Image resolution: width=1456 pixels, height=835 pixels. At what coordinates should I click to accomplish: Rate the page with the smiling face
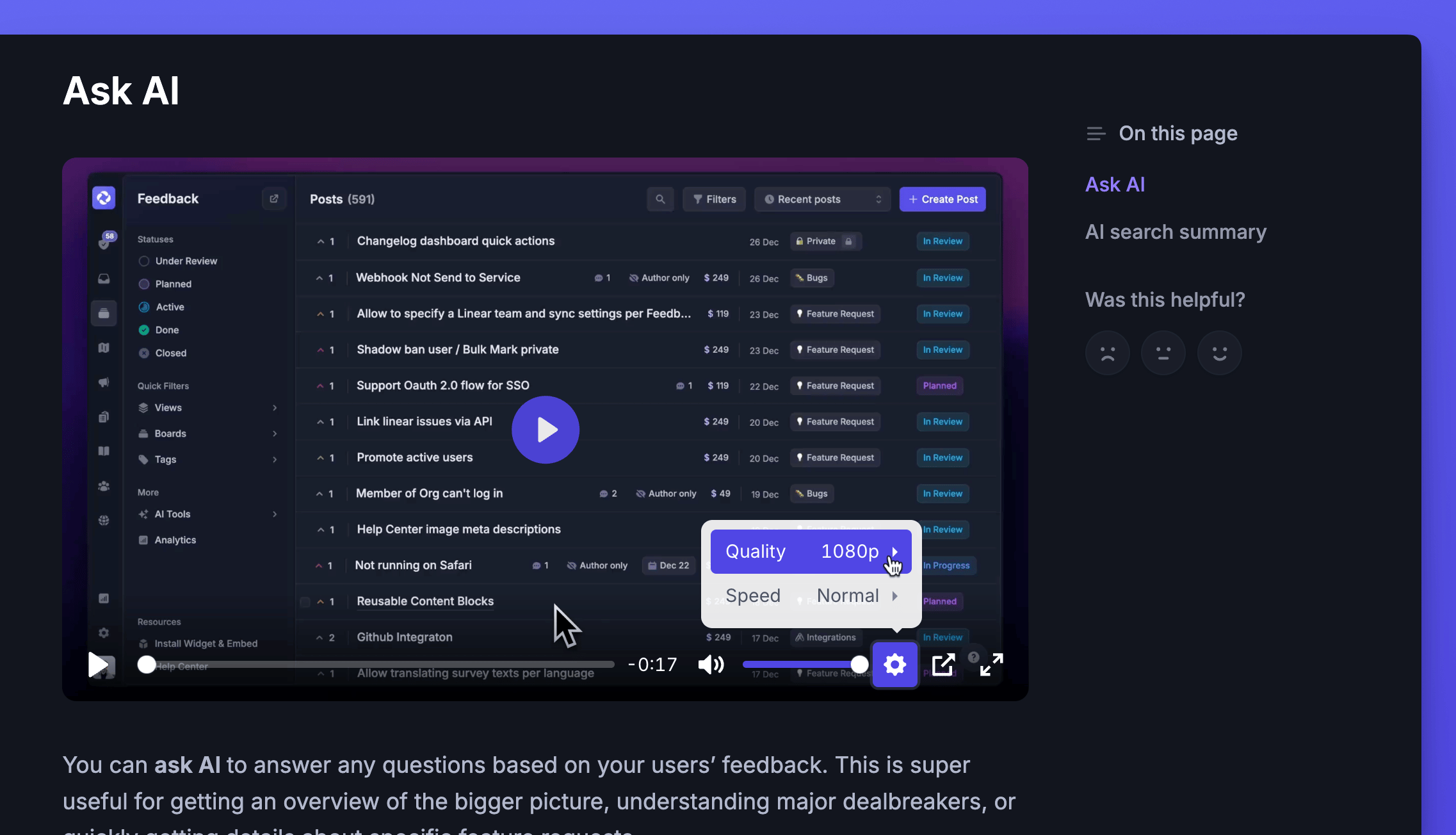[x=1220, y=353]
